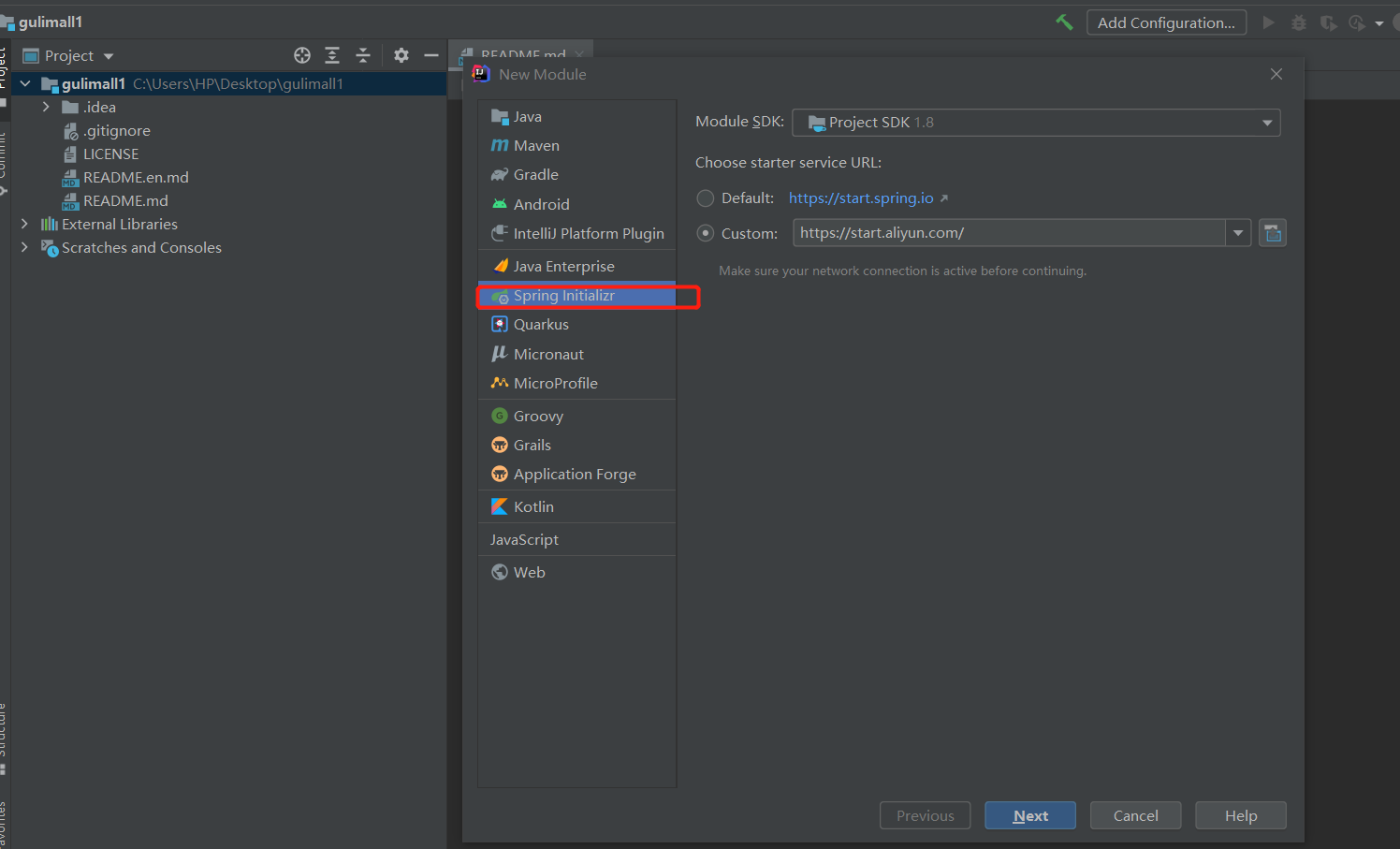Select Gradle module type
This screenshot has width=1400, height=849.
(576, 174)
